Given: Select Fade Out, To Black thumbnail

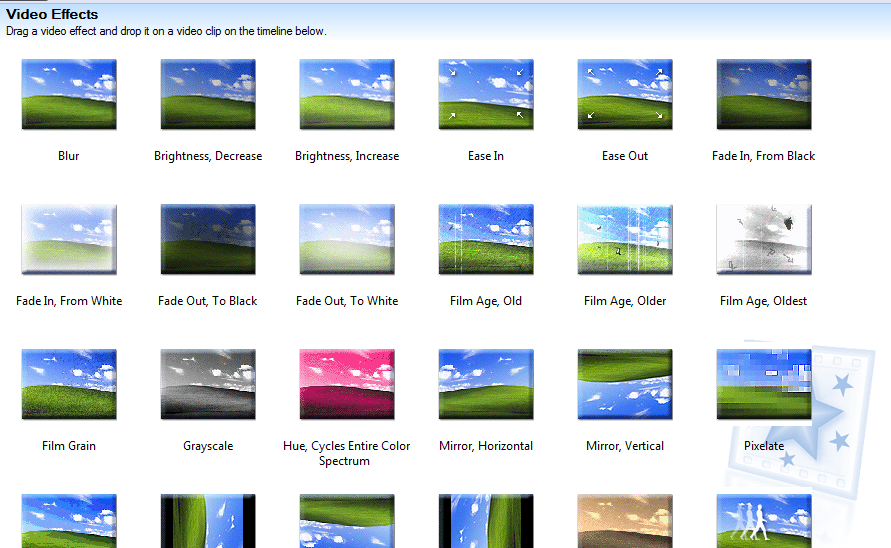Looking at the screenshot, I should (208, 239).
